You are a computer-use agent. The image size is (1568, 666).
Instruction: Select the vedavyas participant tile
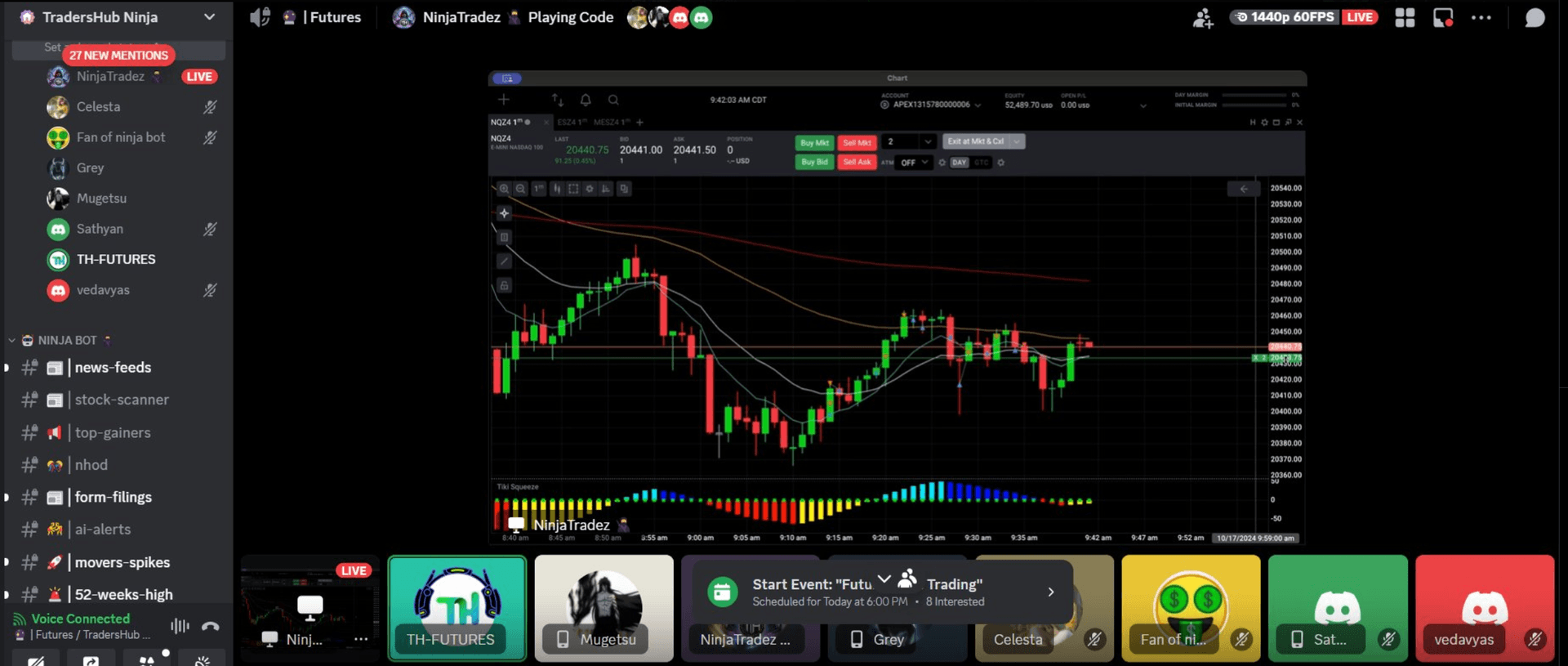[x=1485, y=608]
